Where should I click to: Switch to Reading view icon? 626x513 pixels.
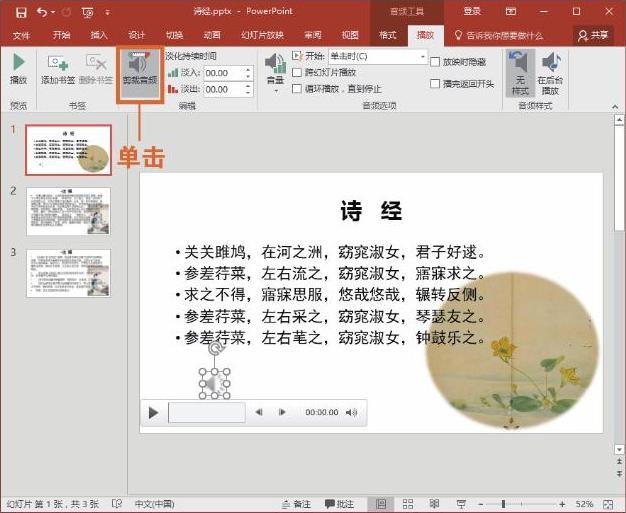coord(434,504)
